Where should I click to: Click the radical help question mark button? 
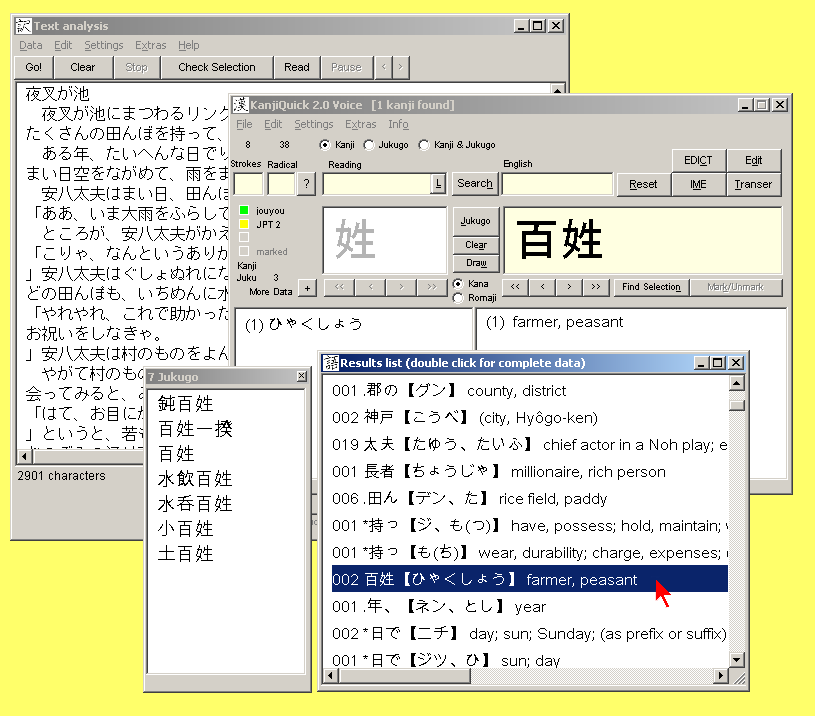click(306, 184)
